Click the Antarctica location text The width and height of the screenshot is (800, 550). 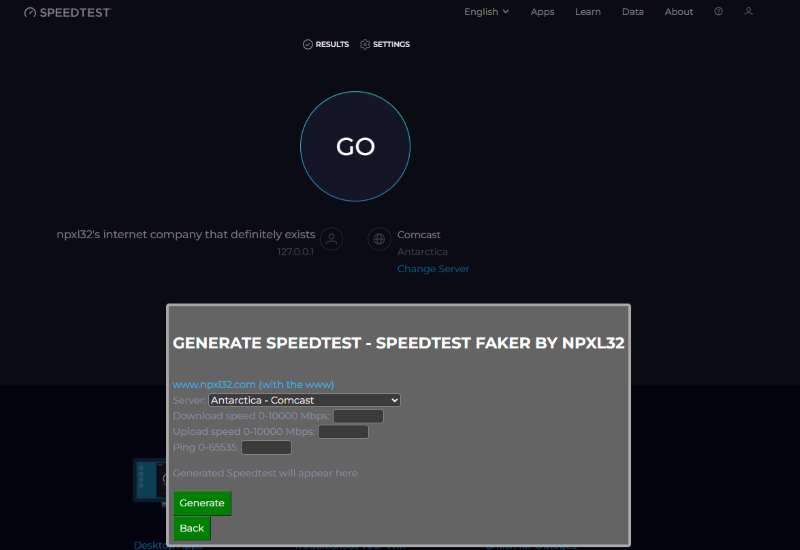coord(422,252)
